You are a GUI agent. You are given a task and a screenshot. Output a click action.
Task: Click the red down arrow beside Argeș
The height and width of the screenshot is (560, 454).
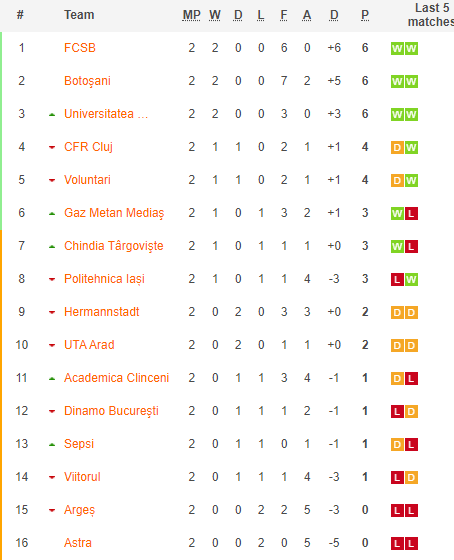tap(52, 510)
